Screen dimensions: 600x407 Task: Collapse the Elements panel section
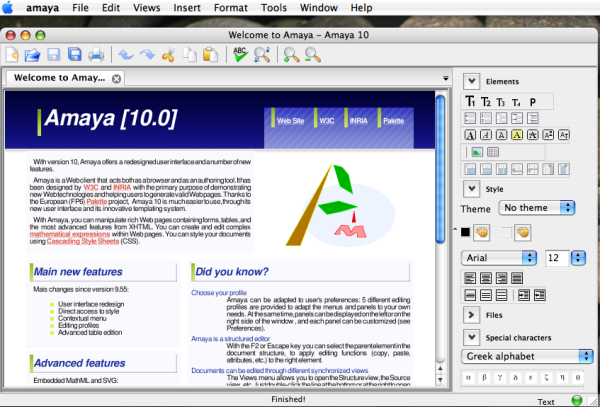471,80
